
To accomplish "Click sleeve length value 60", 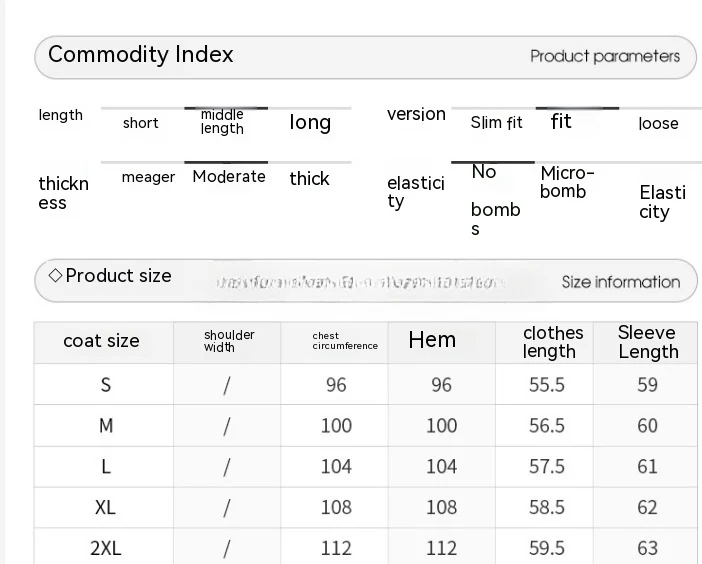I will click(647, 426).
